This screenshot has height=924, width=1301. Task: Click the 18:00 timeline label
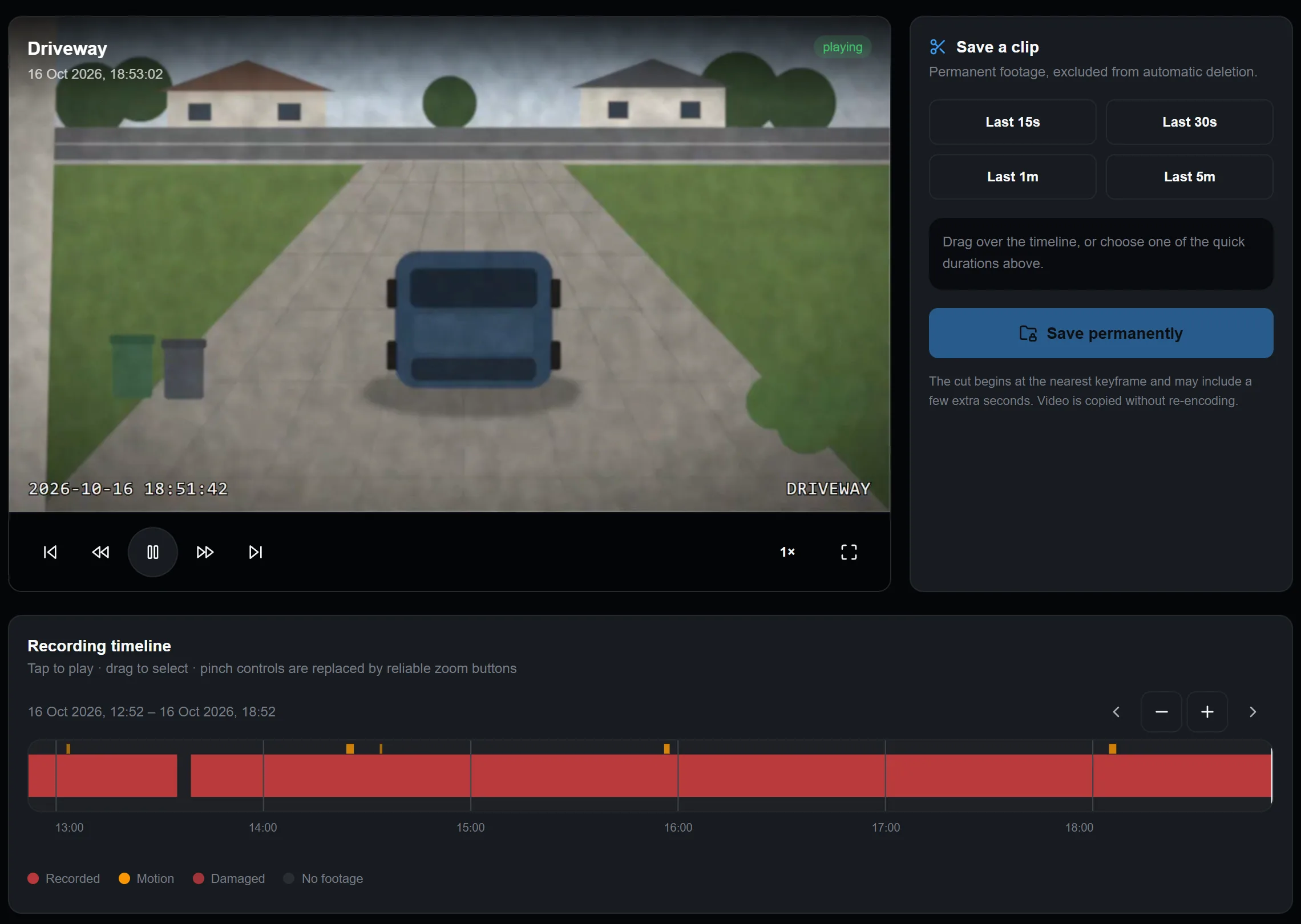[1079, 828]
